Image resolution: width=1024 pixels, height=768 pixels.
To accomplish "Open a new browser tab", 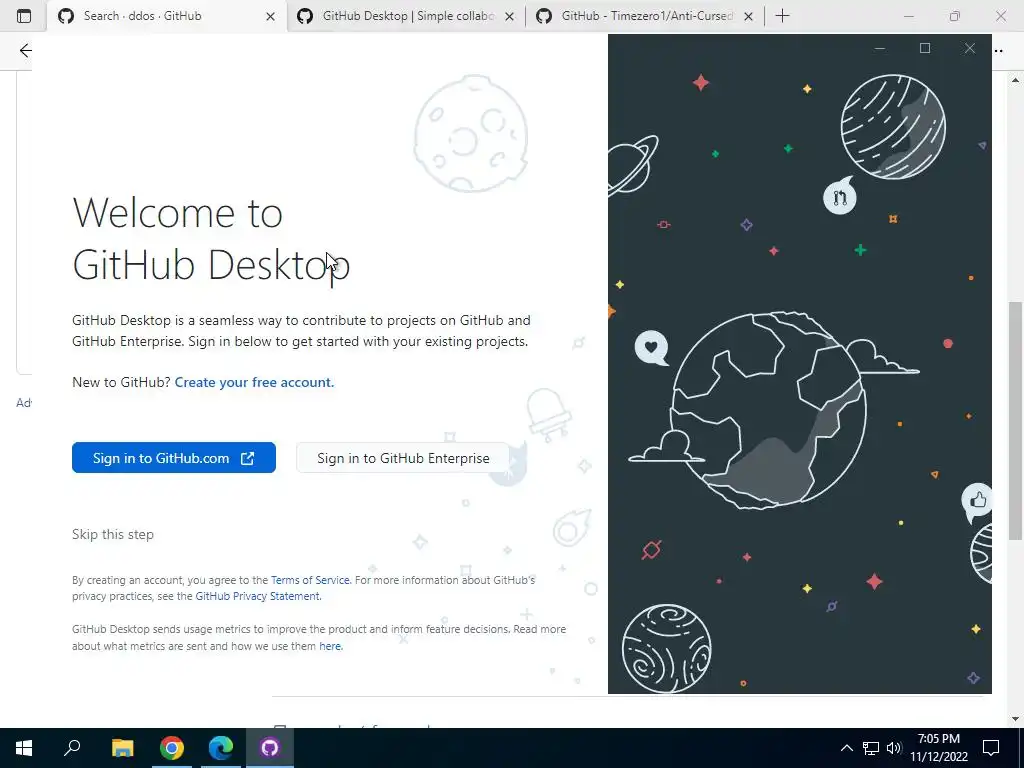I will (782, 16).
